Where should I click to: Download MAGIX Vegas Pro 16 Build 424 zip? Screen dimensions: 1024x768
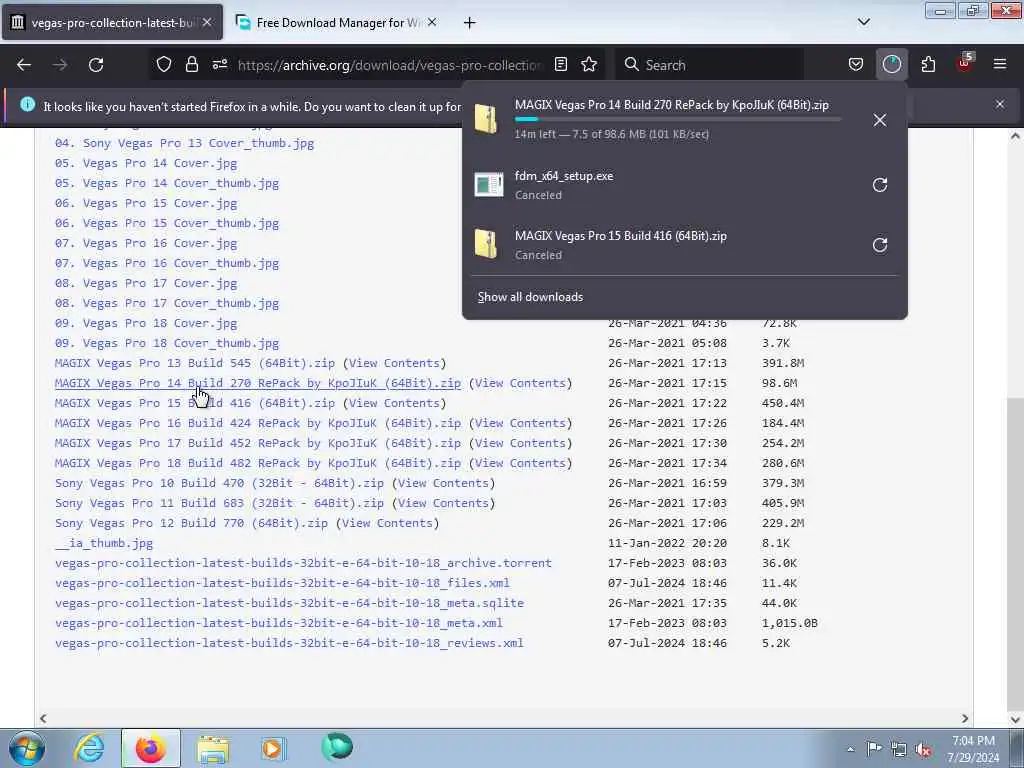(258, 423)
